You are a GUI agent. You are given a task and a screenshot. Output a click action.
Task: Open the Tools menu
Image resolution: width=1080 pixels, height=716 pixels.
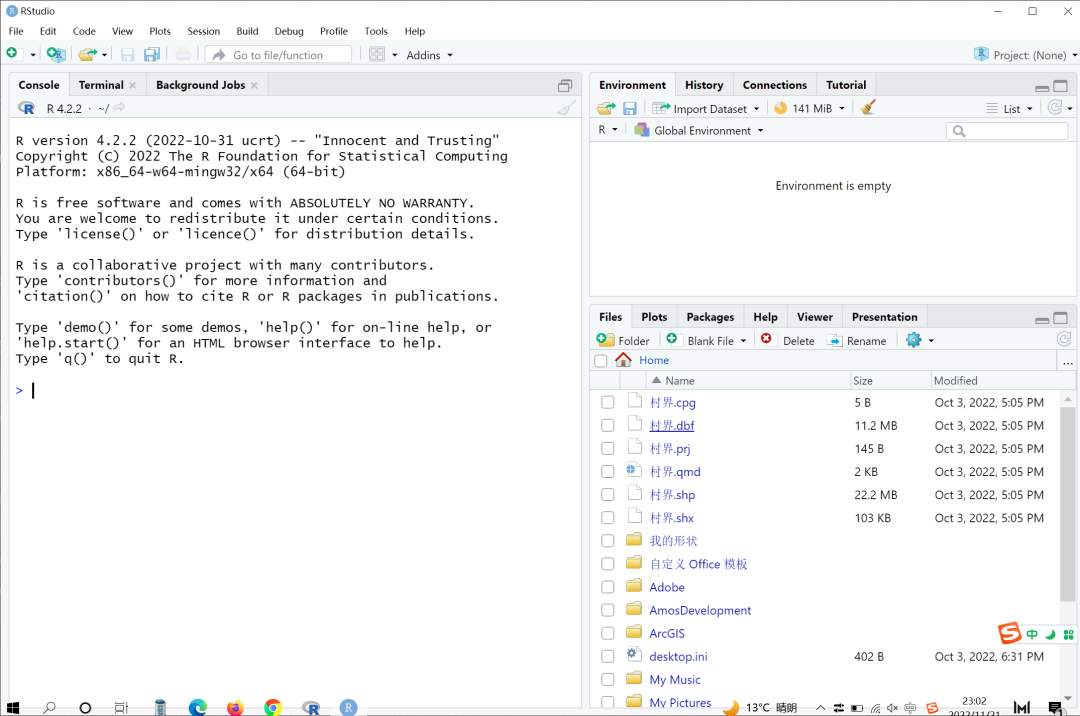[x=376, y=31]
